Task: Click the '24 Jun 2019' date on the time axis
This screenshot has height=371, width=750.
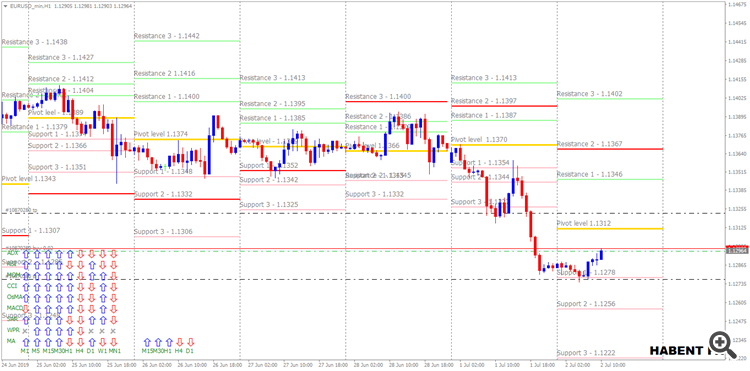Action: click(15, 364)
